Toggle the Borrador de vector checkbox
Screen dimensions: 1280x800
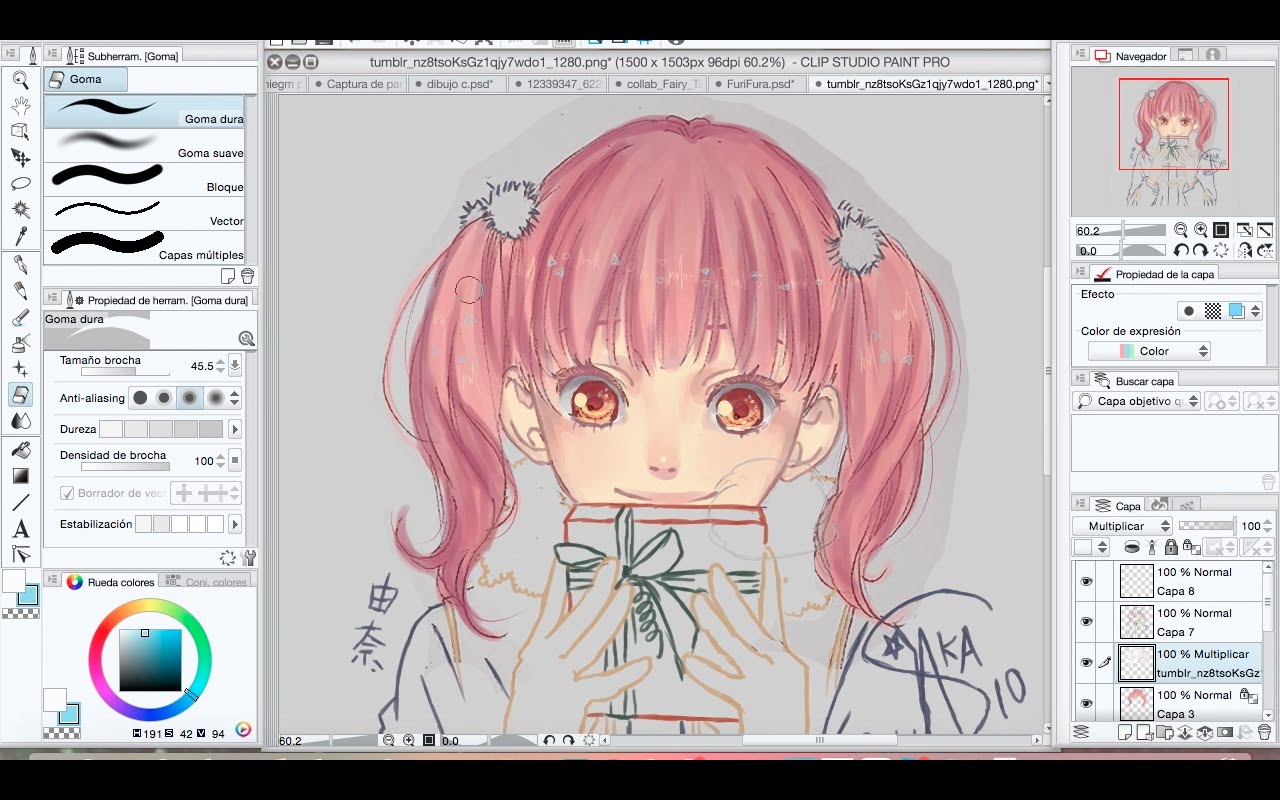[x=67, y=493]
